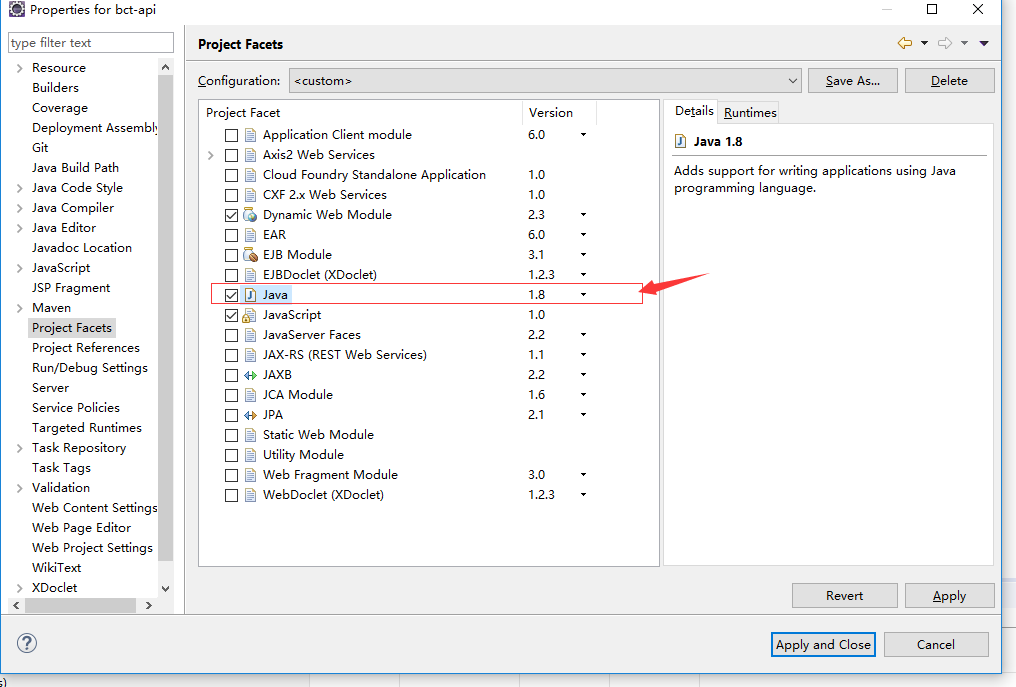
Task: Click the CXF 2.x Web Services document icon
Action: pyautogui.click(x=250, y=195)
